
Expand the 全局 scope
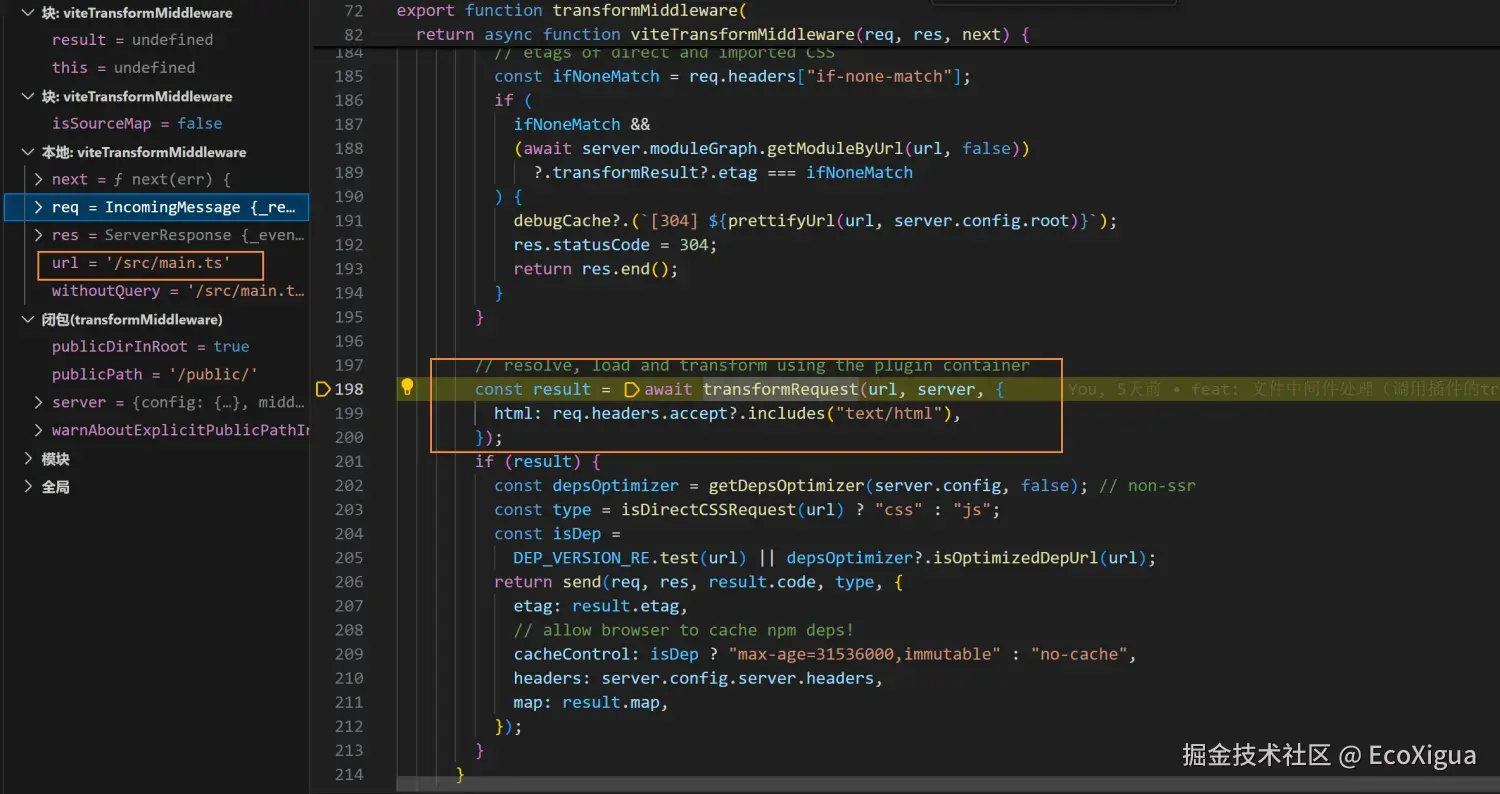[29, 487]
